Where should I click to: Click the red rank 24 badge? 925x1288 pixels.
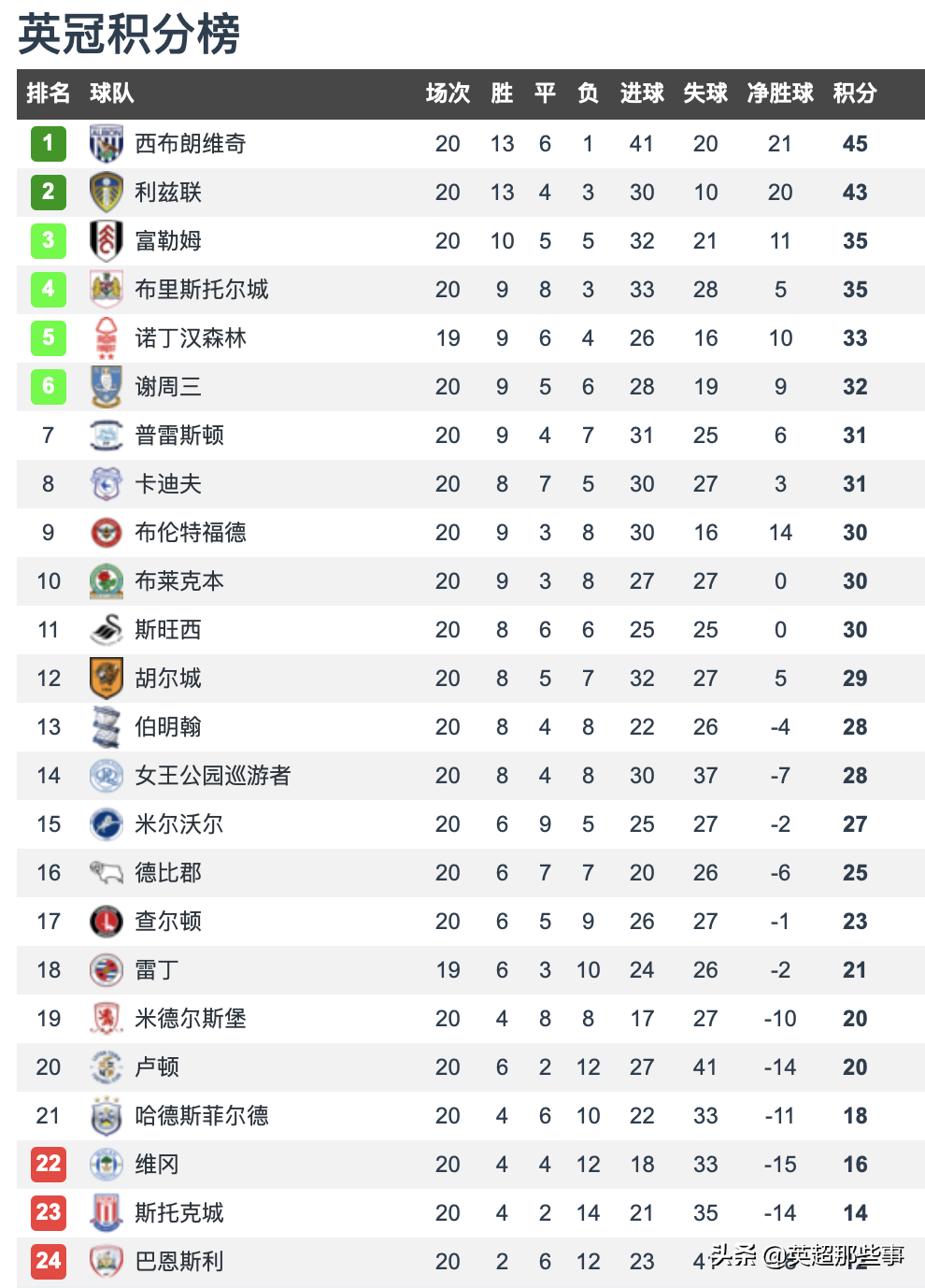pyautogui.click(x=49, y=1262)
